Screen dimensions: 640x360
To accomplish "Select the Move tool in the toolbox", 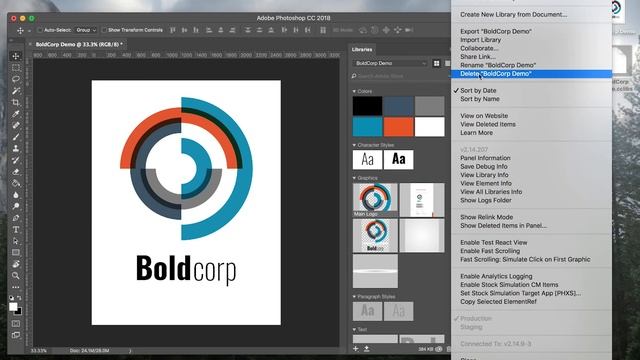I will (x=16, y=56).
